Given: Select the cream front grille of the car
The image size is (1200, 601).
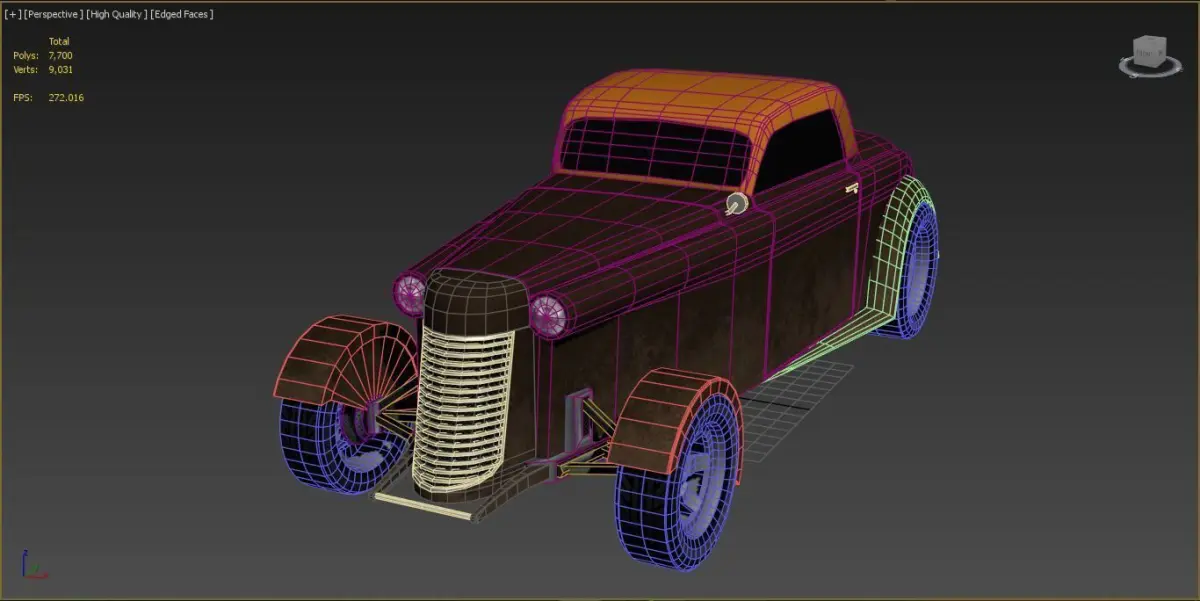Looking at the screenshot, I should pyautogui.click(x=462, y=409).
